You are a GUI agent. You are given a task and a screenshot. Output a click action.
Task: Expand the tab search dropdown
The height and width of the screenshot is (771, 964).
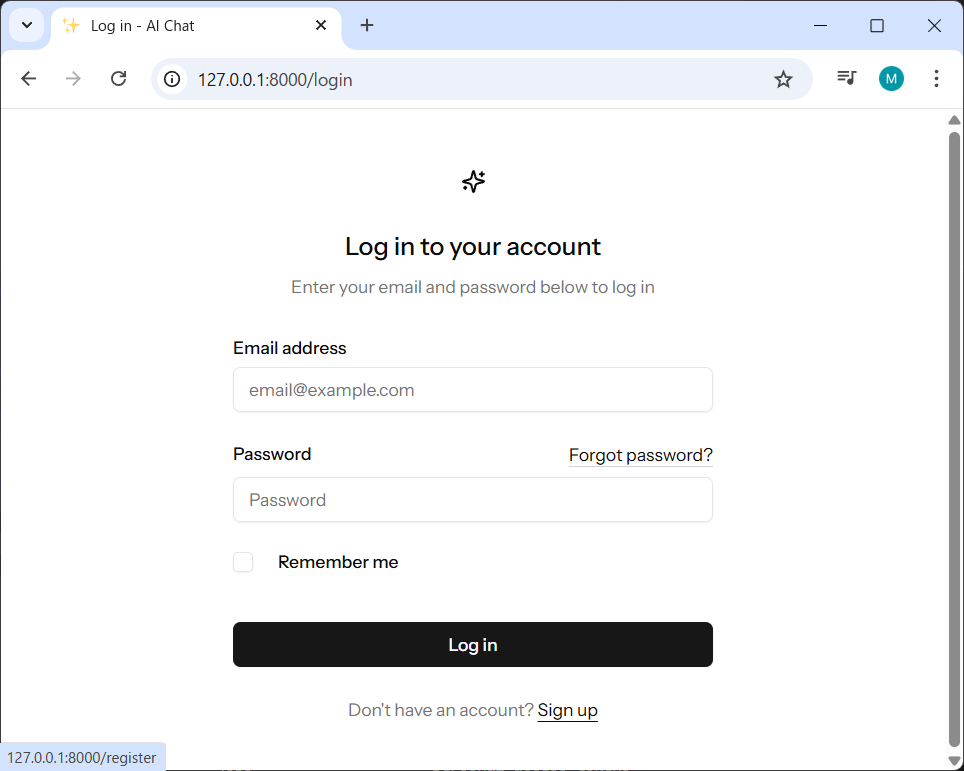(x=27, y=26)
